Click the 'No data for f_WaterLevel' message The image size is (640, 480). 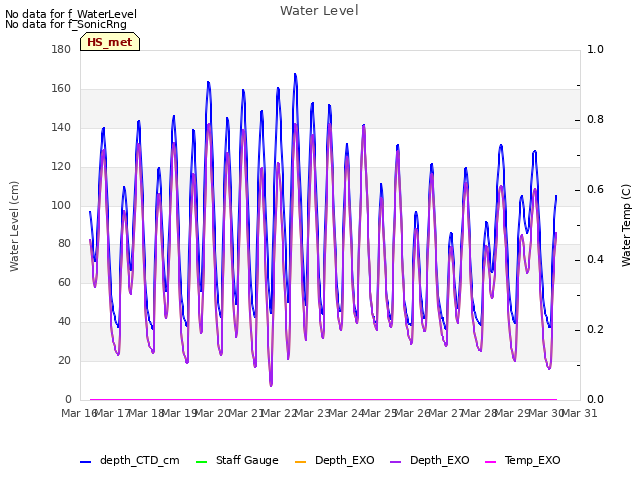tap(71, 14)
